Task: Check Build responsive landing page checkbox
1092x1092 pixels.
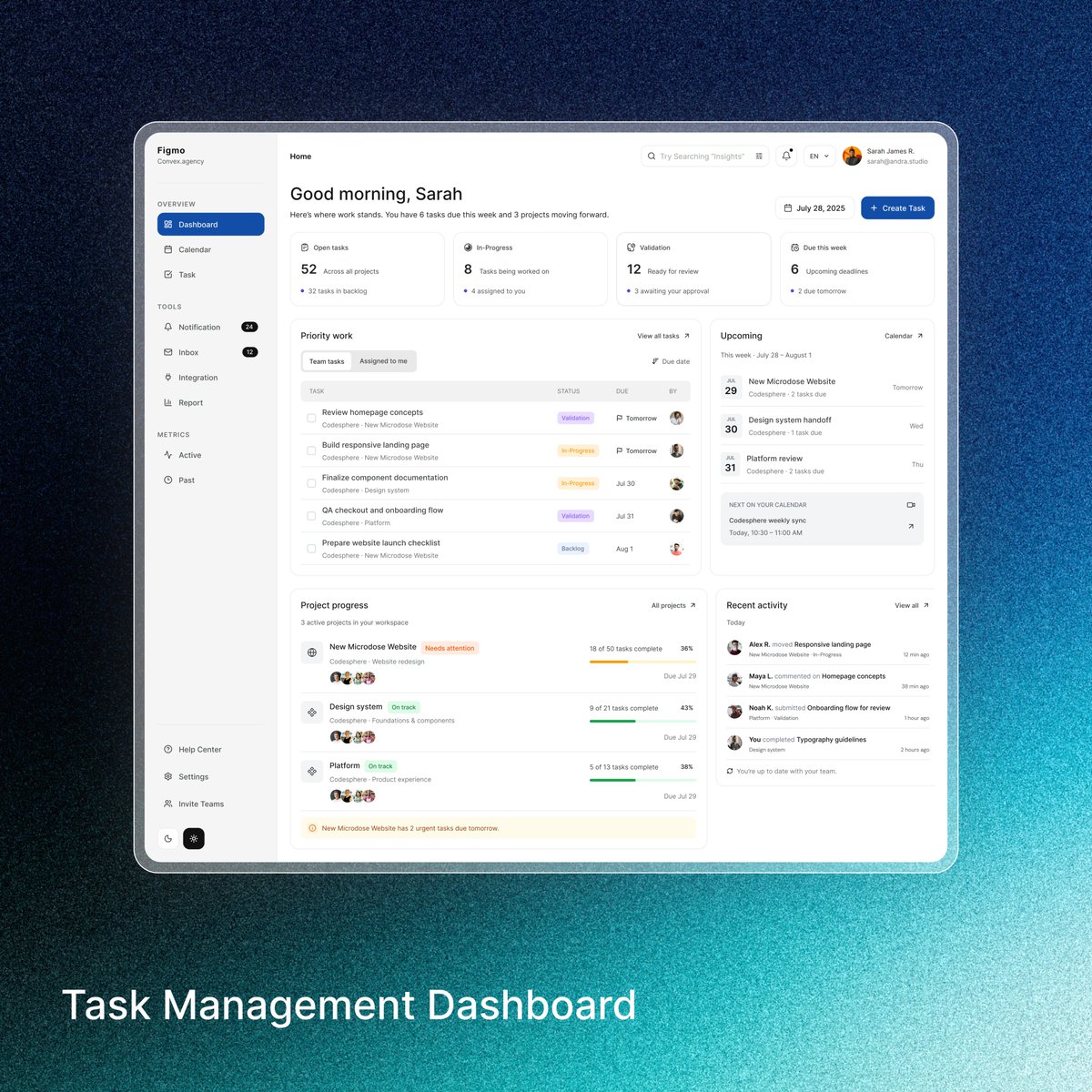Action: [311, 450]
